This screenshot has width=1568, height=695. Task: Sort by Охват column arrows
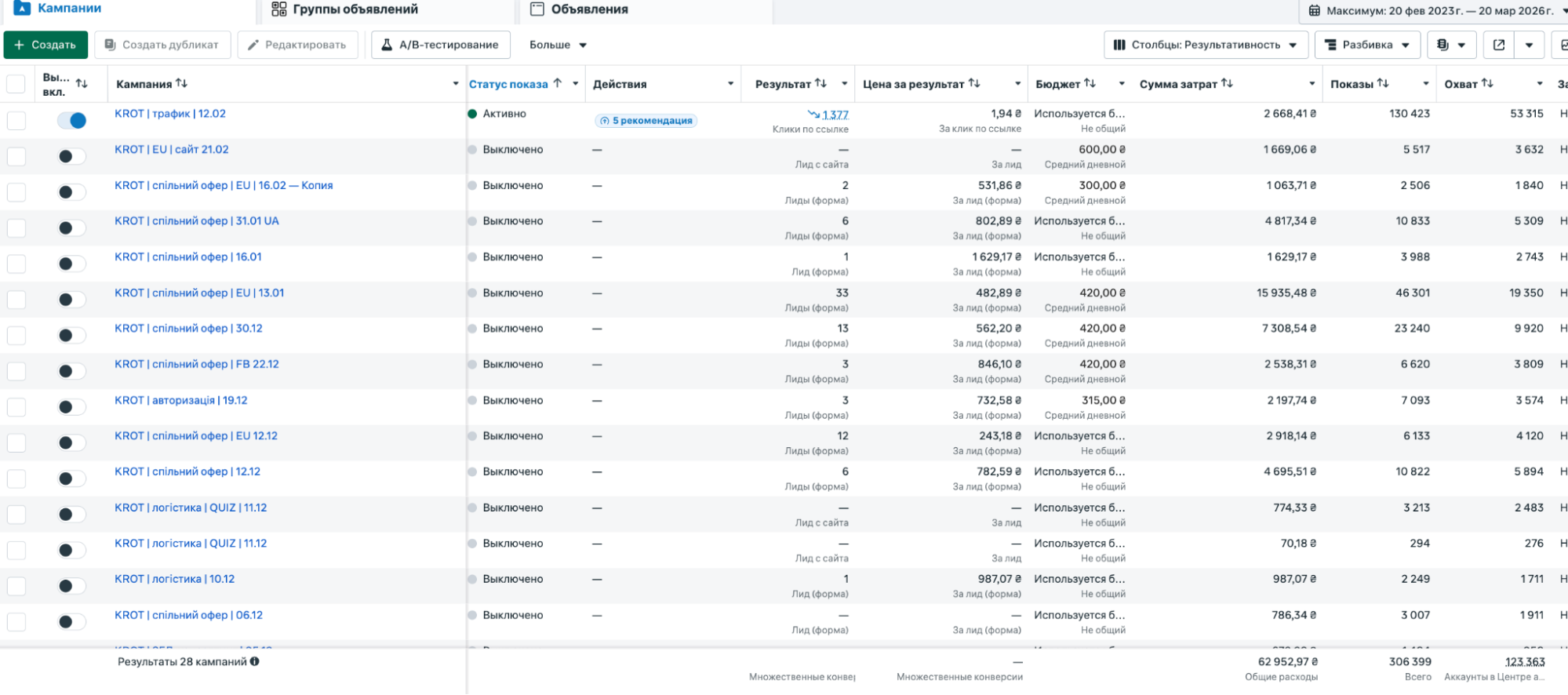[x=1487, y=83]
